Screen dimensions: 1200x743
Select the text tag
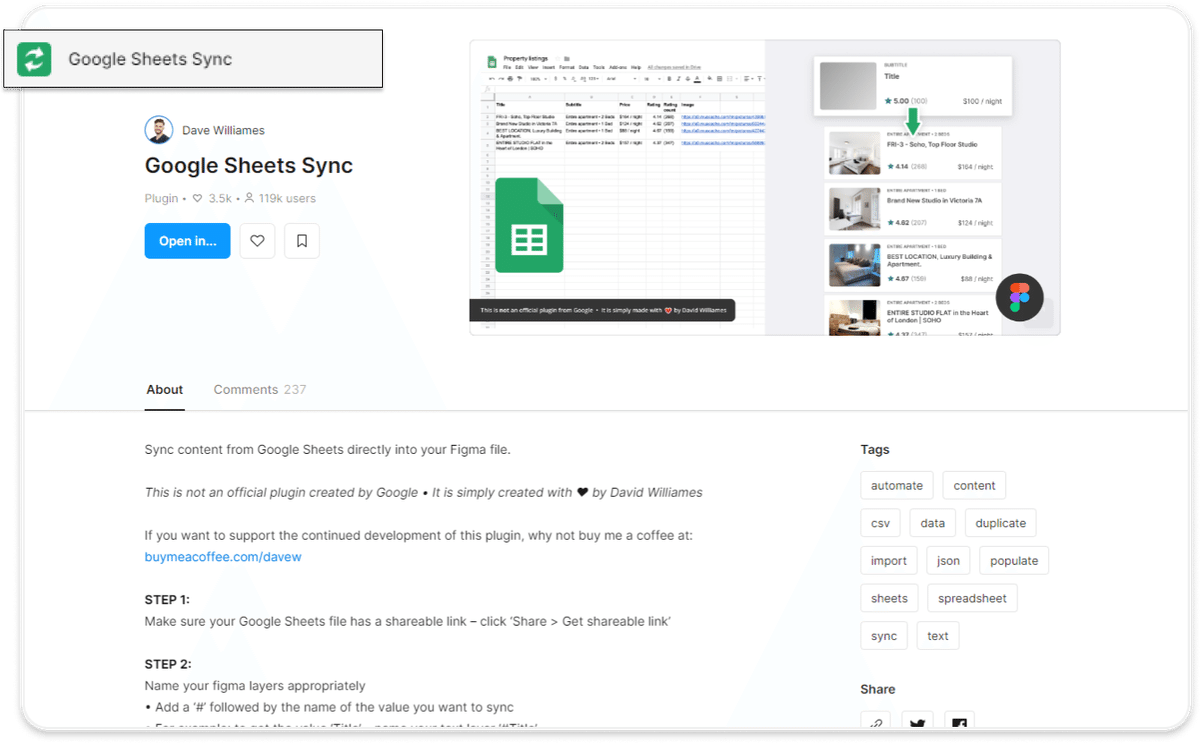tap(938, 636)
